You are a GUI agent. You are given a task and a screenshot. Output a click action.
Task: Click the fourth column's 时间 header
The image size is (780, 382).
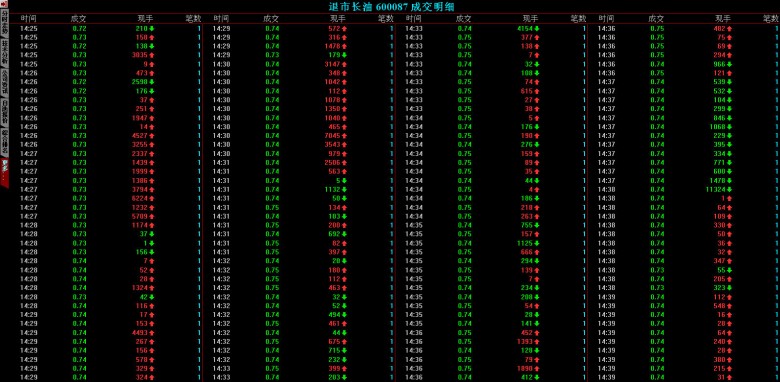(x=606, y=18)
